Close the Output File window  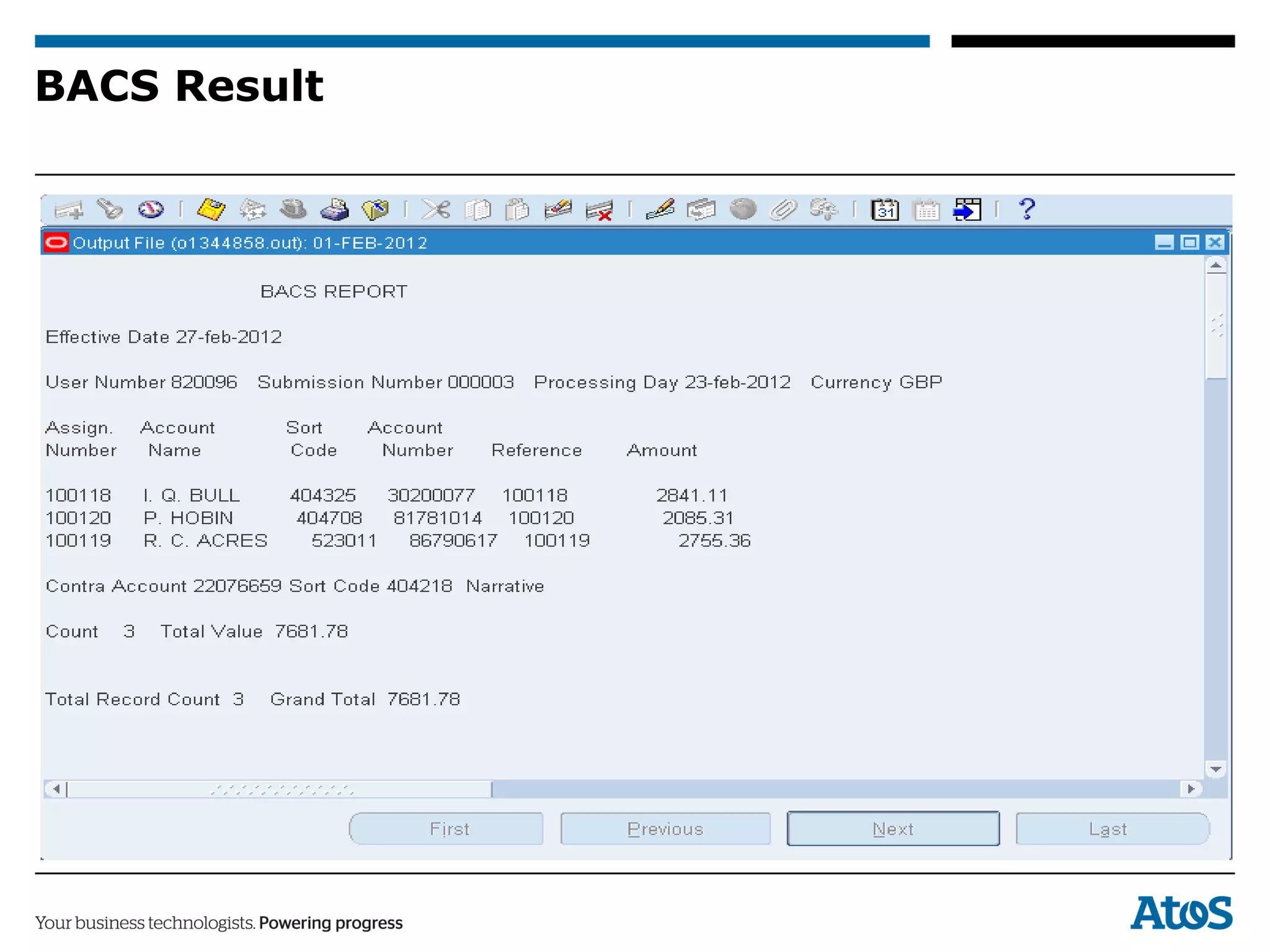tap(1215, 242)
